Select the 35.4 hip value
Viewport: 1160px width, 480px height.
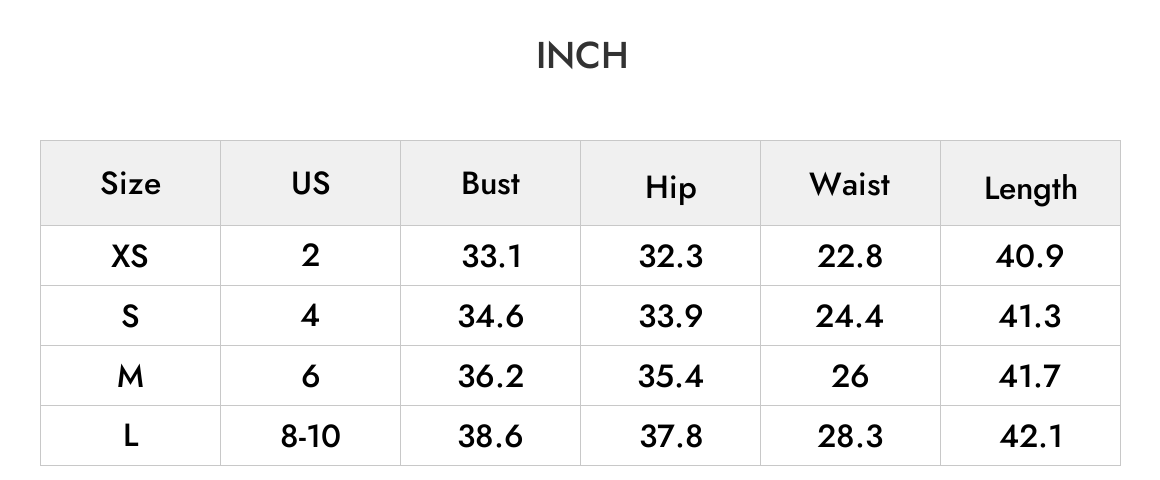click(671, 376)
